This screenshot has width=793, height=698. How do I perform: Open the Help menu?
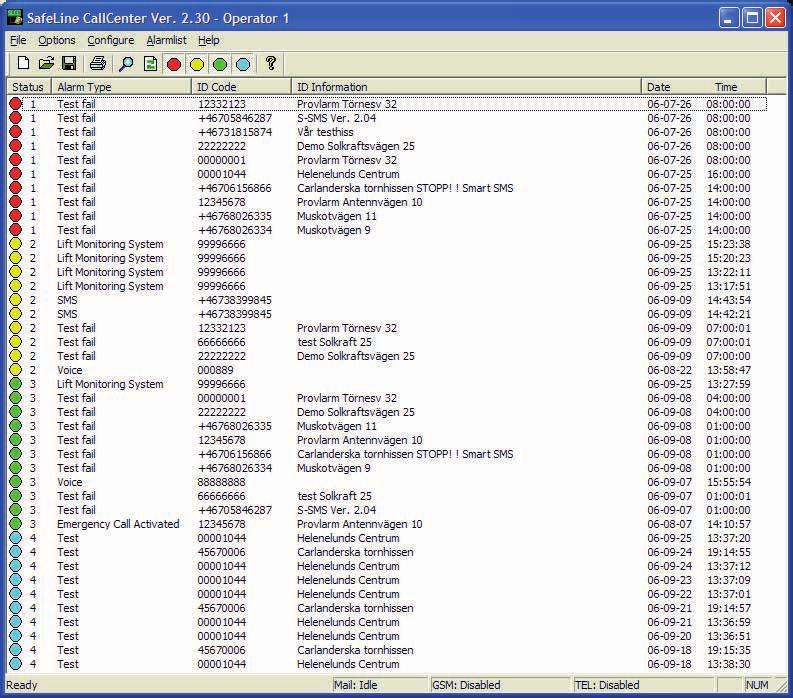[208, 40]
